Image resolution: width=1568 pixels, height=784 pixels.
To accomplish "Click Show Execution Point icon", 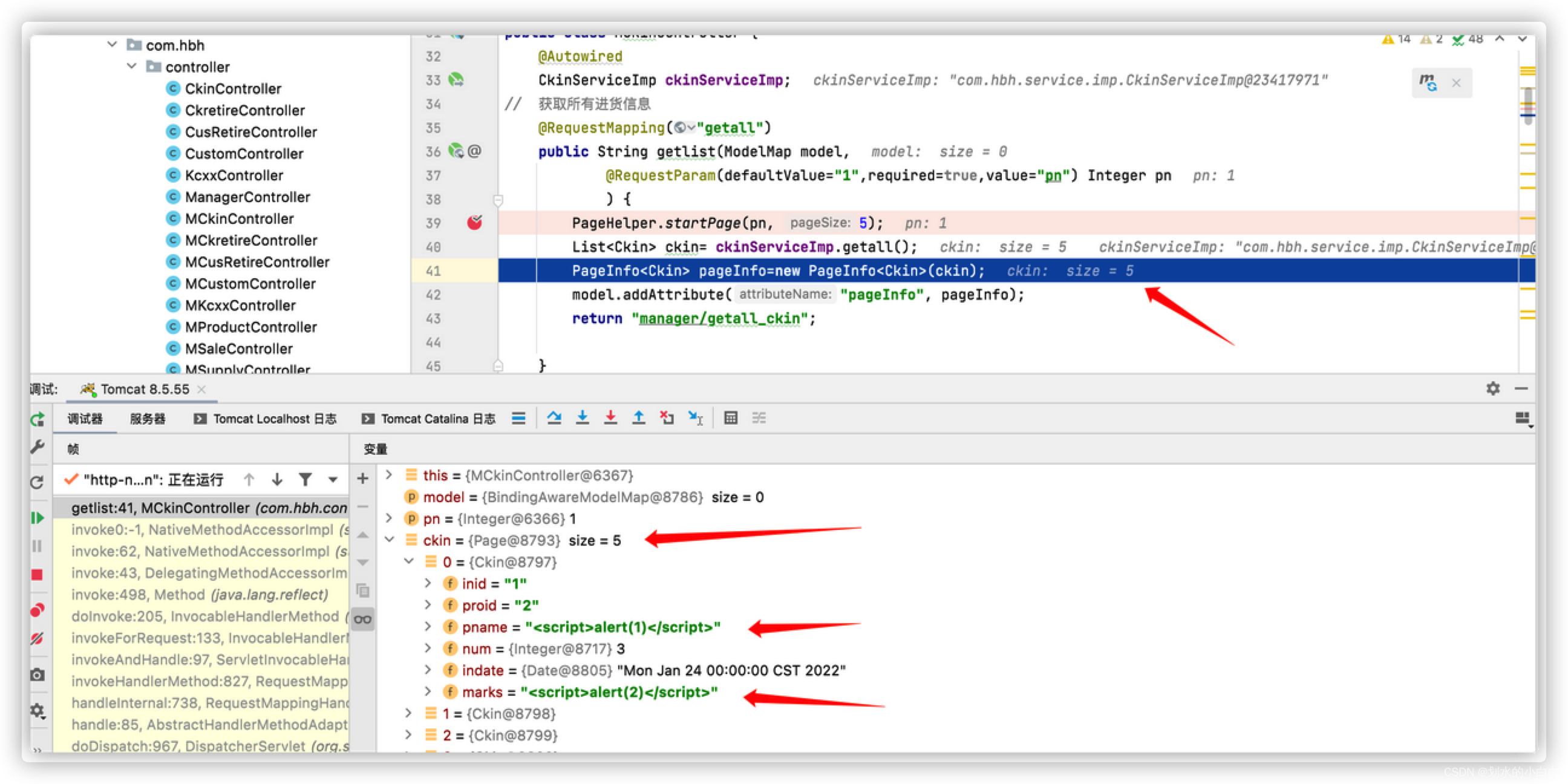I will coord(518,417).
